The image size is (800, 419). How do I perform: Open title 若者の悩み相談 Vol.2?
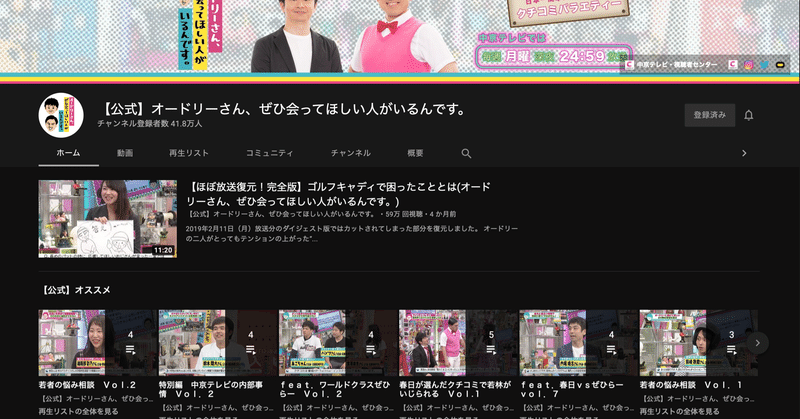(x=88, y=385)
